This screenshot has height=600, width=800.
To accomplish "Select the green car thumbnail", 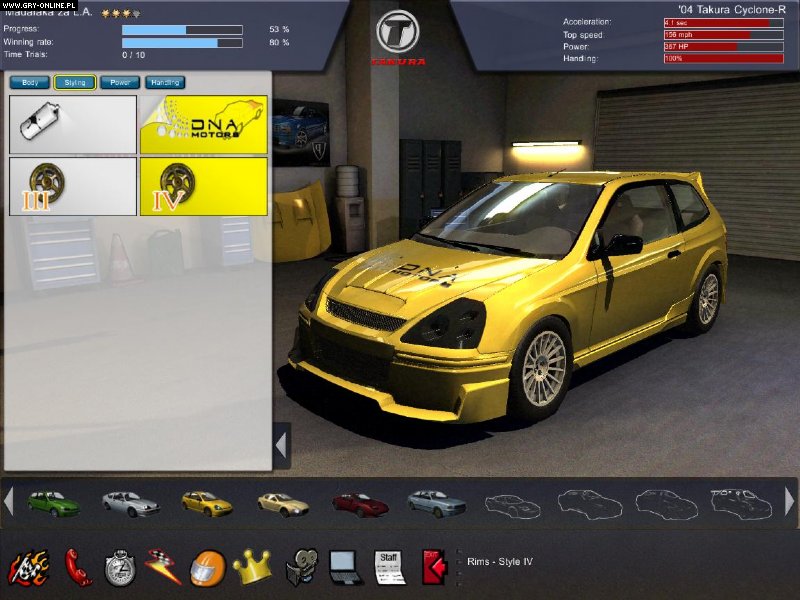I will [x=53, y=502].
